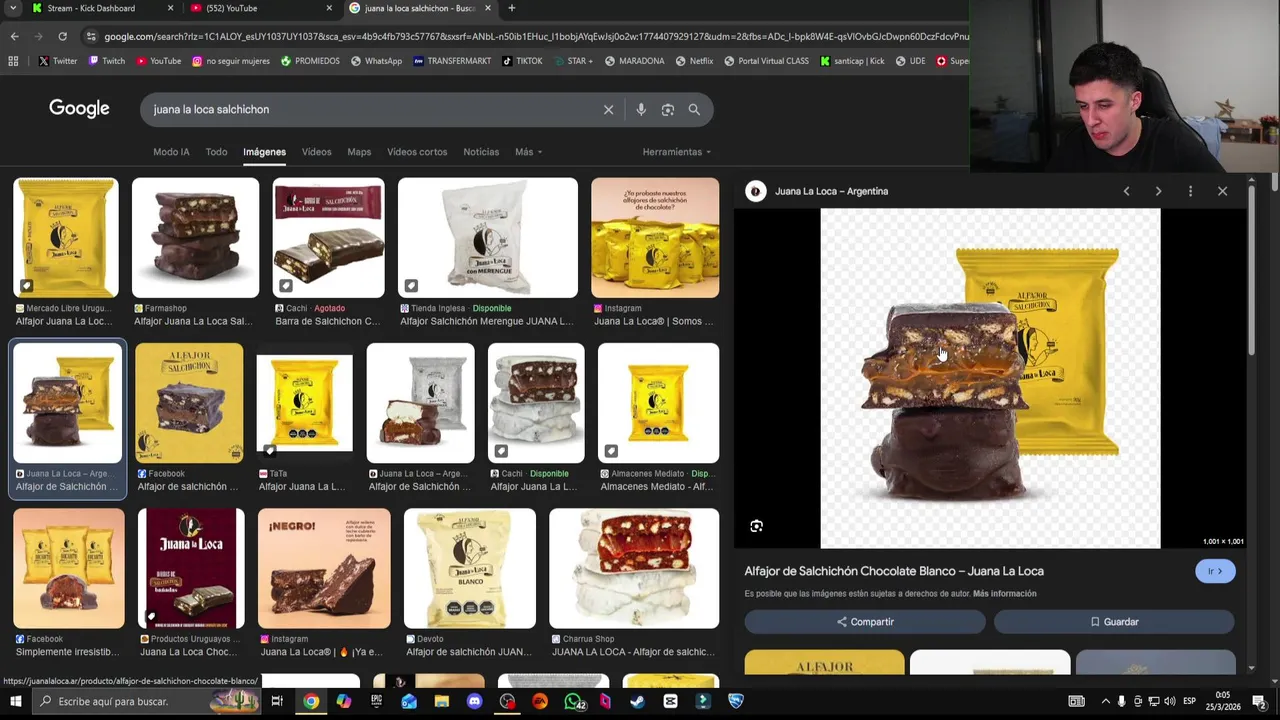Viewport: 1280px width, 720px height.
Task: Switch to the Videos cortos tab
Action: (x=417, y=152)
